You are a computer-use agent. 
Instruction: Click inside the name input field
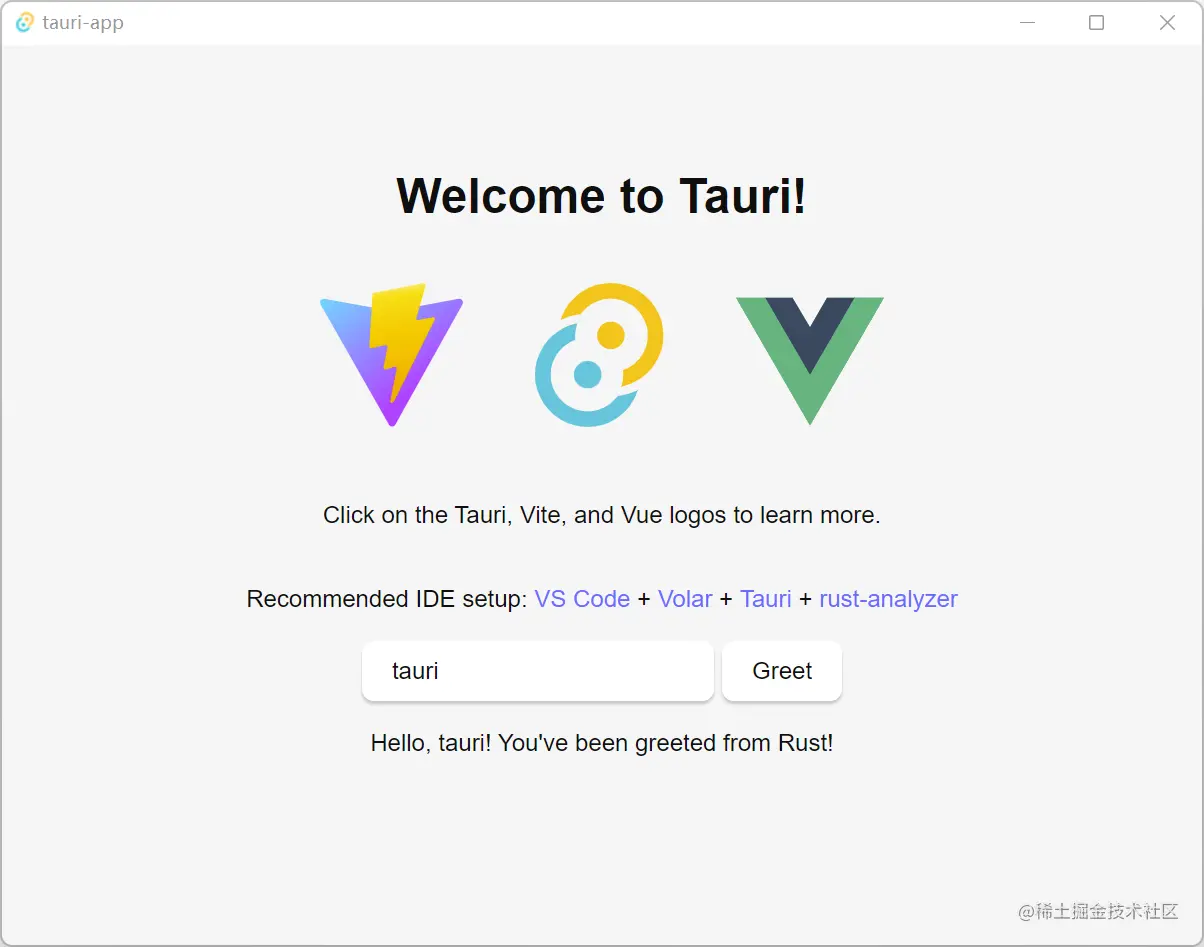(537, 671)
